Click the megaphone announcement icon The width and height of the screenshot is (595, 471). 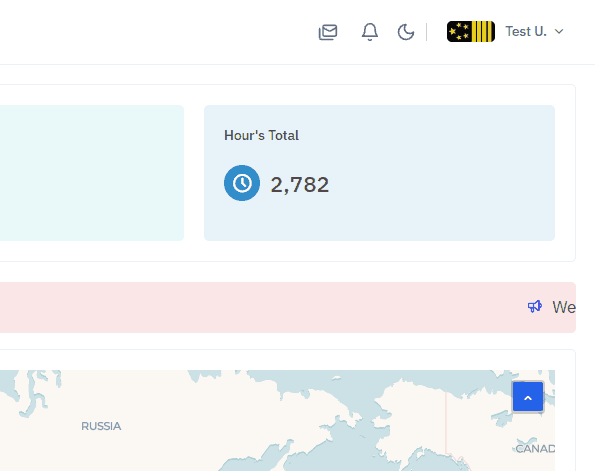[535, 306]
